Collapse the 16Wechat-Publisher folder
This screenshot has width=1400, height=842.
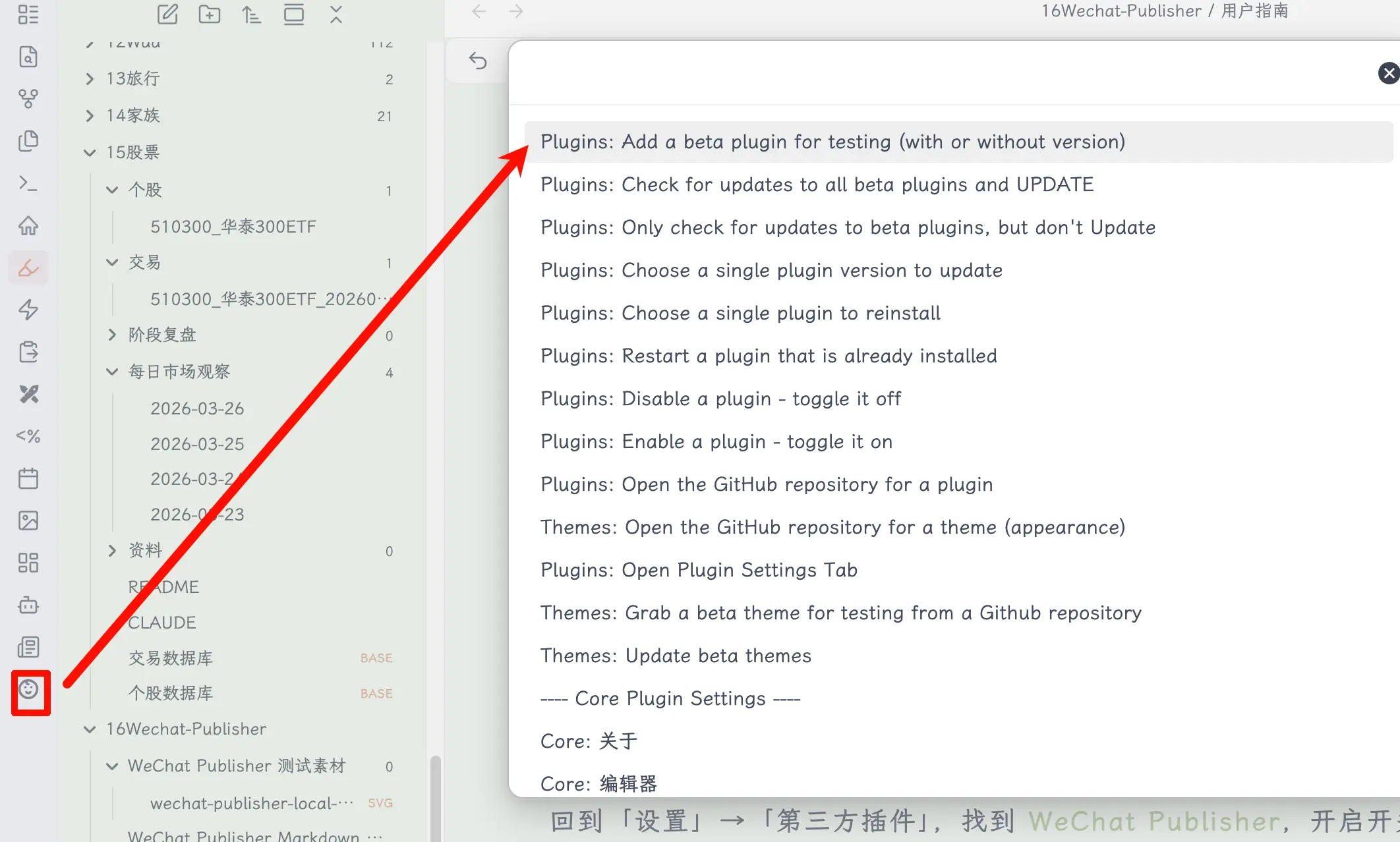pos(90,729)
